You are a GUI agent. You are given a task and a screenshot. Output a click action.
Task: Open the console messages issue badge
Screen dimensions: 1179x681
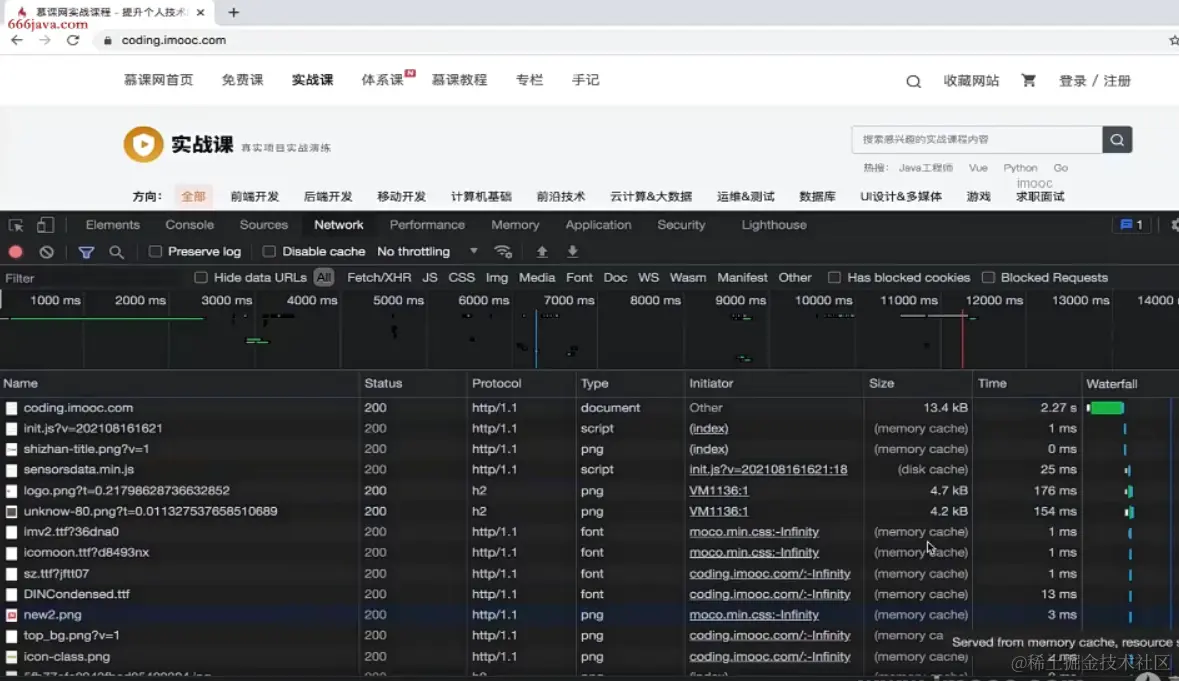click(1132, 225)
